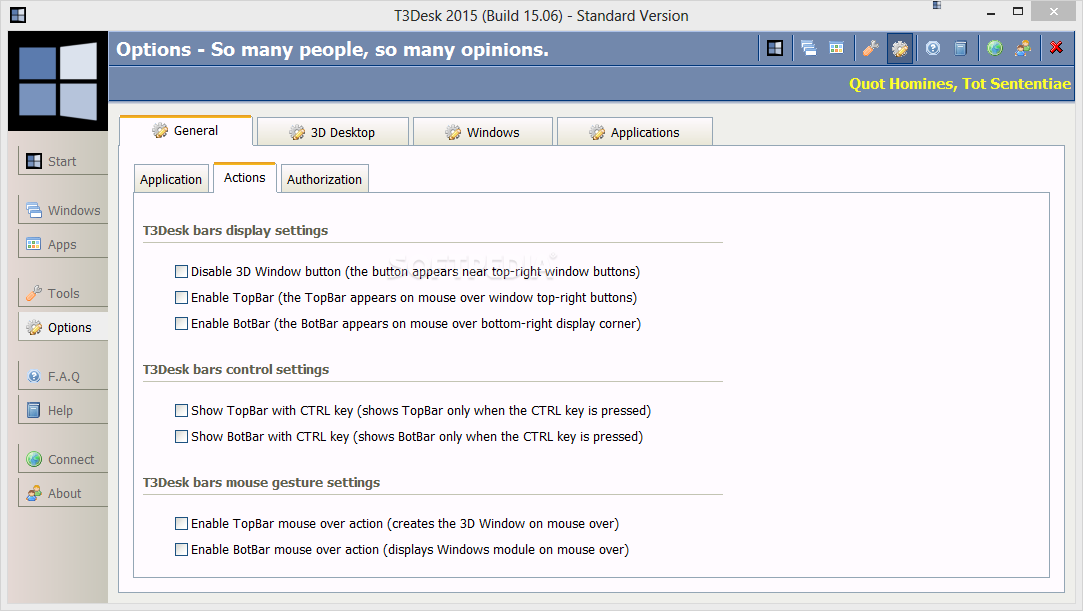Go to Start in the left sidebar
The height and width of the screenshot is (611, 1083).
(63, 161)
